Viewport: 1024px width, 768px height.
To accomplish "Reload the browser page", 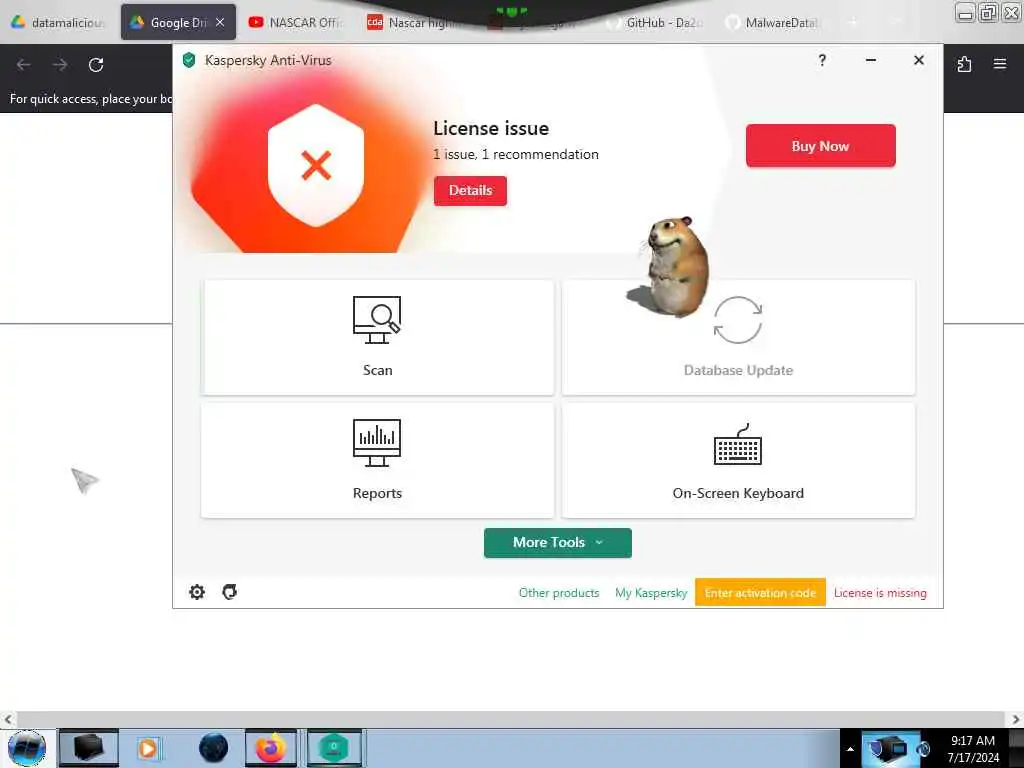I will (96, 65).
